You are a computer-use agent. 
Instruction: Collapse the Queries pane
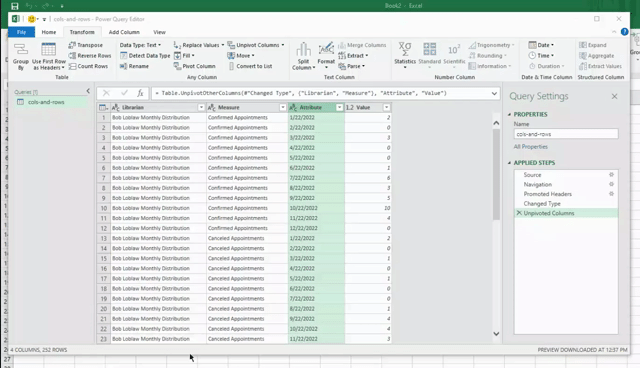pos(88,91)
